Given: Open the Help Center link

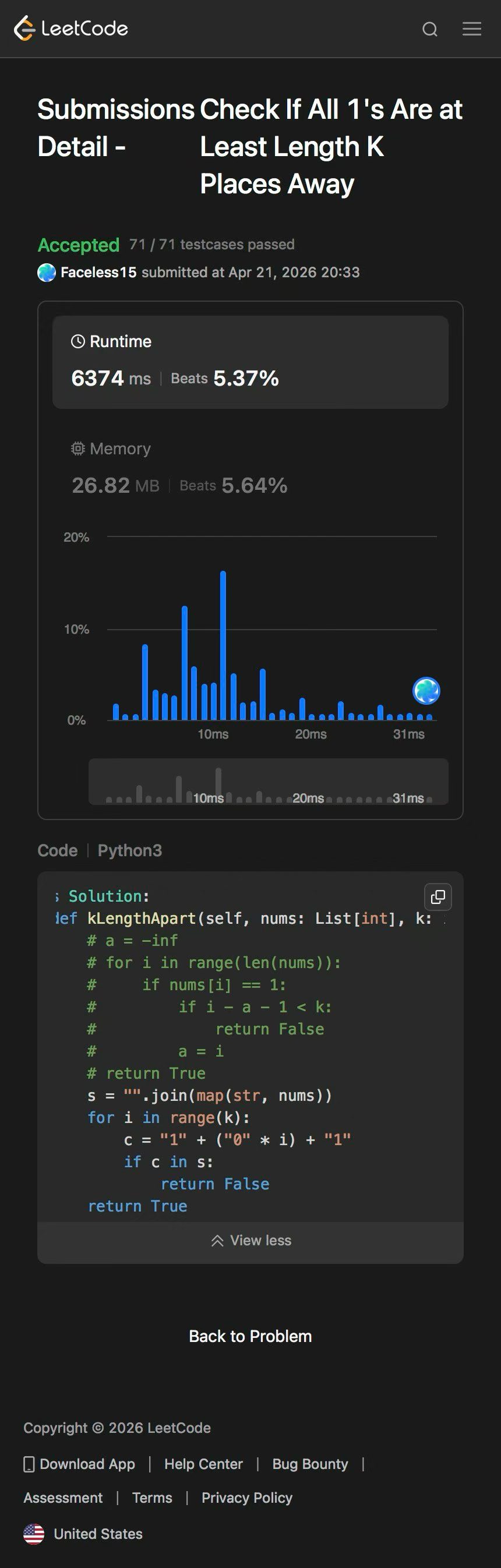Looking at the screenshot, I should click(203, 1464).
